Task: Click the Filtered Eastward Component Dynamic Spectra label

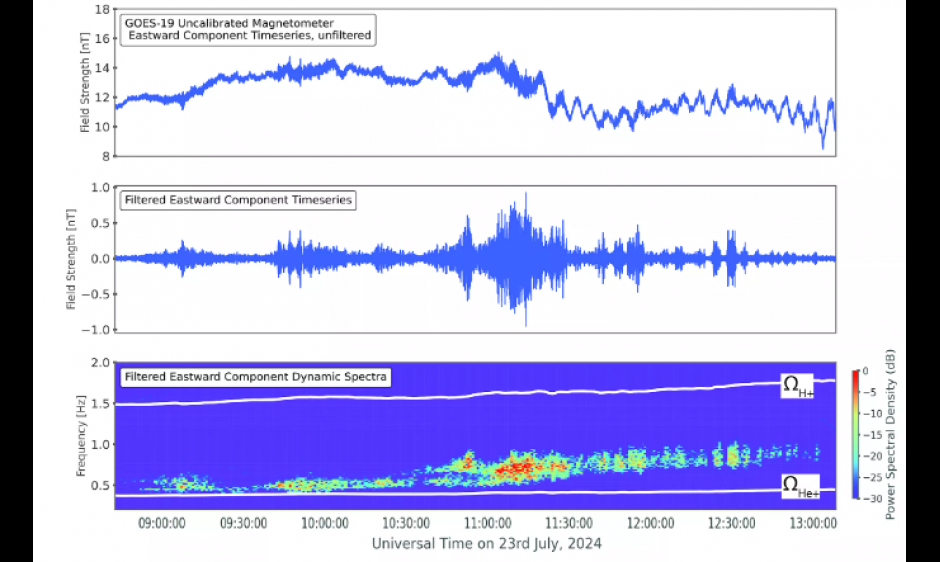Action: tap(255, 378)
